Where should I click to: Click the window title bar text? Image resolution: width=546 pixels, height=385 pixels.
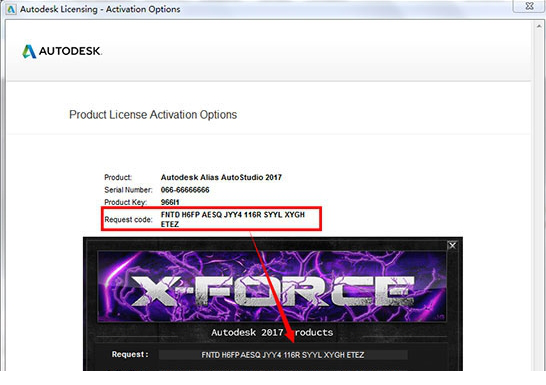coord(100,9)
